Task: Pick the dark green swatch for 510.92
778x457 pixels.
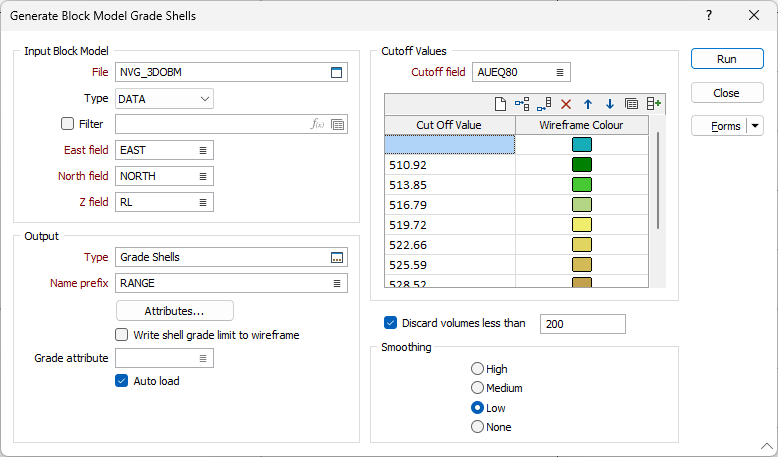Action: pyautogui.click(x=581, y=165)
